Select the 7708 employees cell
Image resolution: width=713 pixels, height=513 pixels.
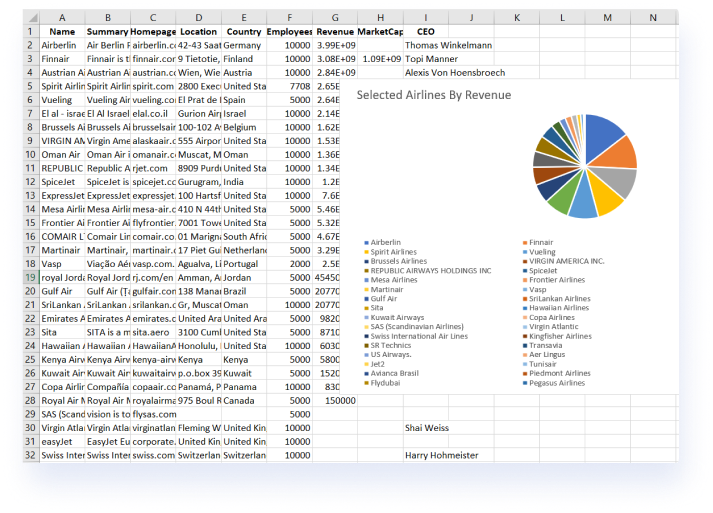290,86
